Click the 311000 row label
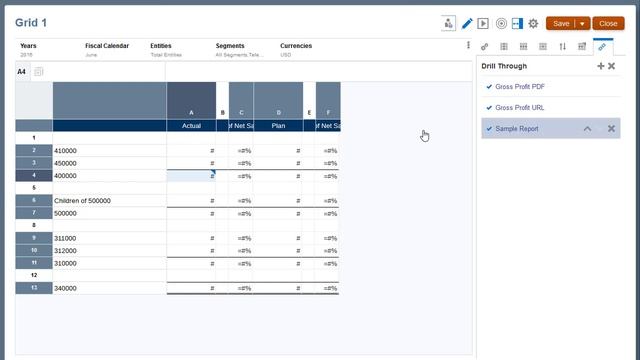 click(65, 238)
